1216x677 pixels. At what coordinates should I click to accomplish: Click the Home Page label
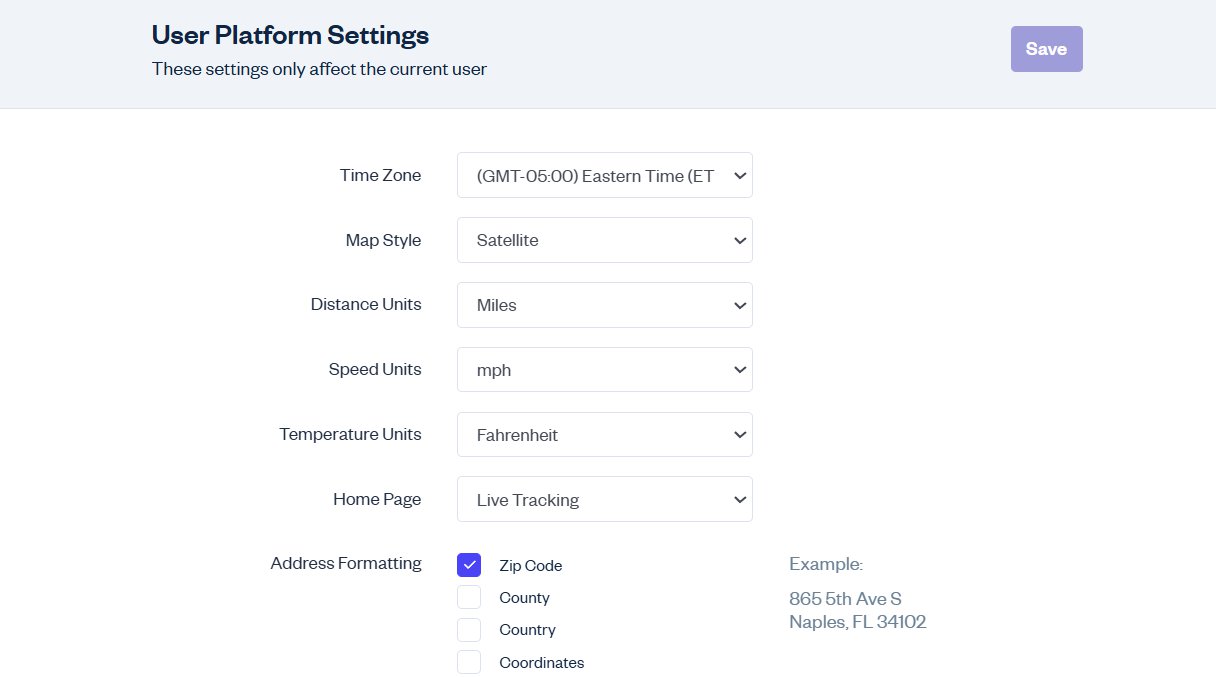(x=377, y=499)
